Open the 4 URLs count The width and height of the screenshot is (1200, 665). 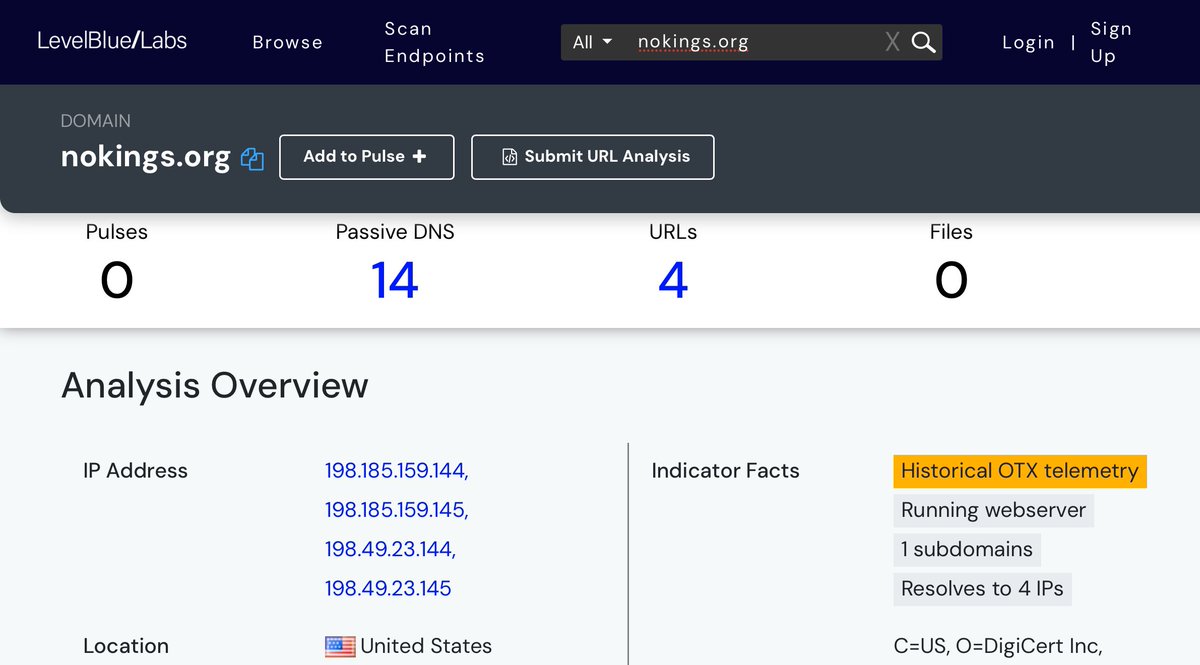[672, 280]
